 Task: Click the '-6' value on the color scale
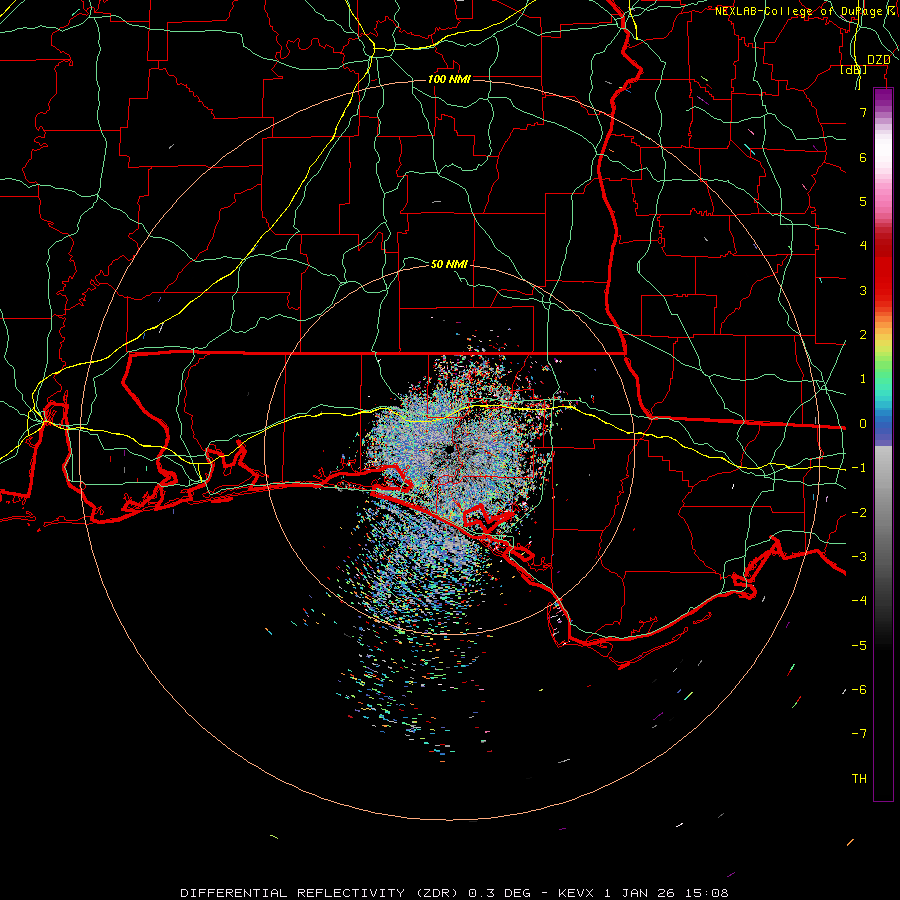[x=859, y=690]
